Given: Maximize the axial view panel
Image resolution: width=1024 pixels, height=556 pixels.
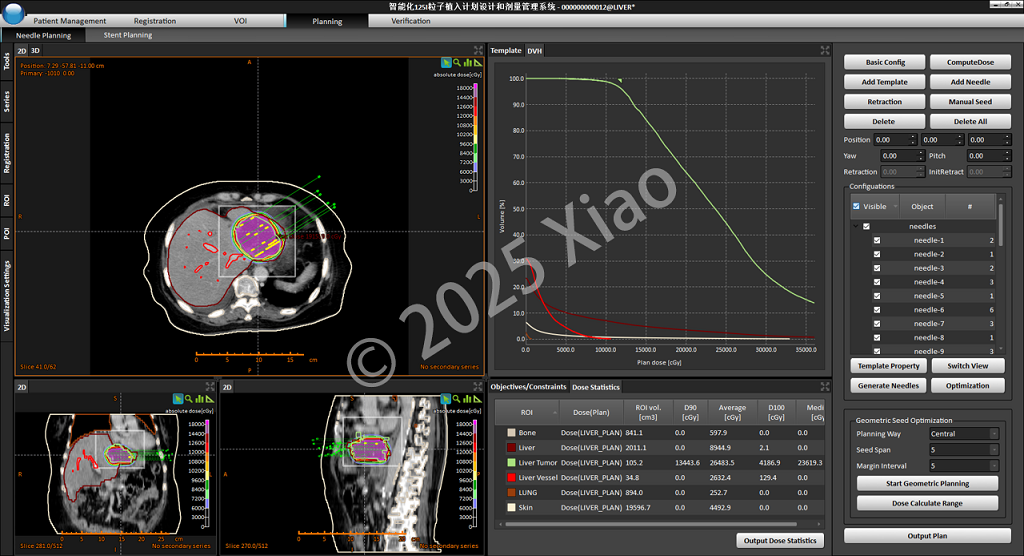Looking at the screenshot, I should click(478, 50).
